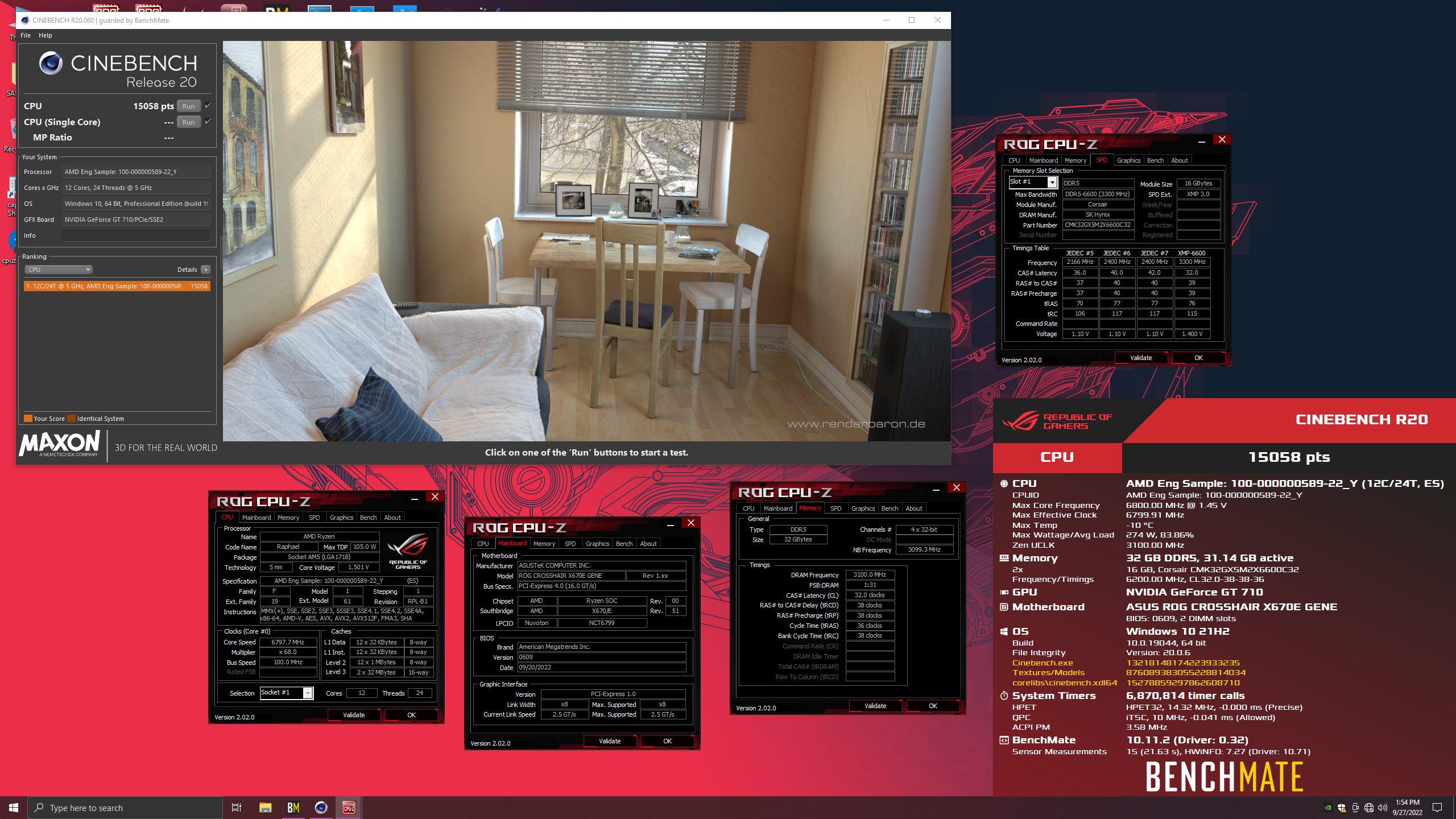1456x819 pixels.
Task: Click OK in the CPU-Z CPU window
Action: click(x=411, y=715)
